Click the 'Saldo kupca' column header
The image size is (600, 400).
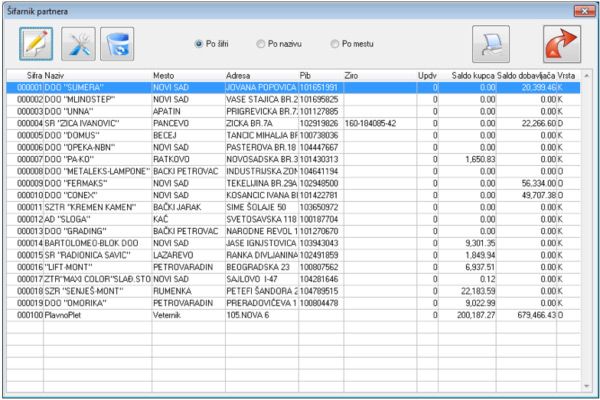click(x=468, y=76)
